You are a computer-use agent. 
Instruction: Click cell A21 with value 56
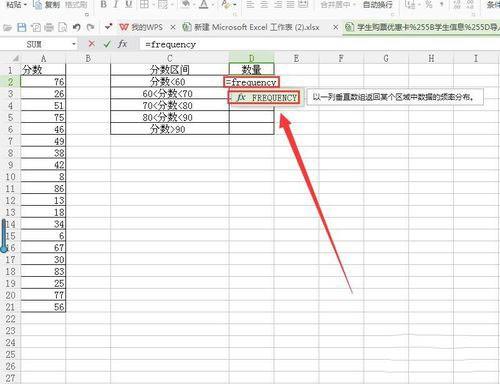pyautogui.click(x=43, y=307)
